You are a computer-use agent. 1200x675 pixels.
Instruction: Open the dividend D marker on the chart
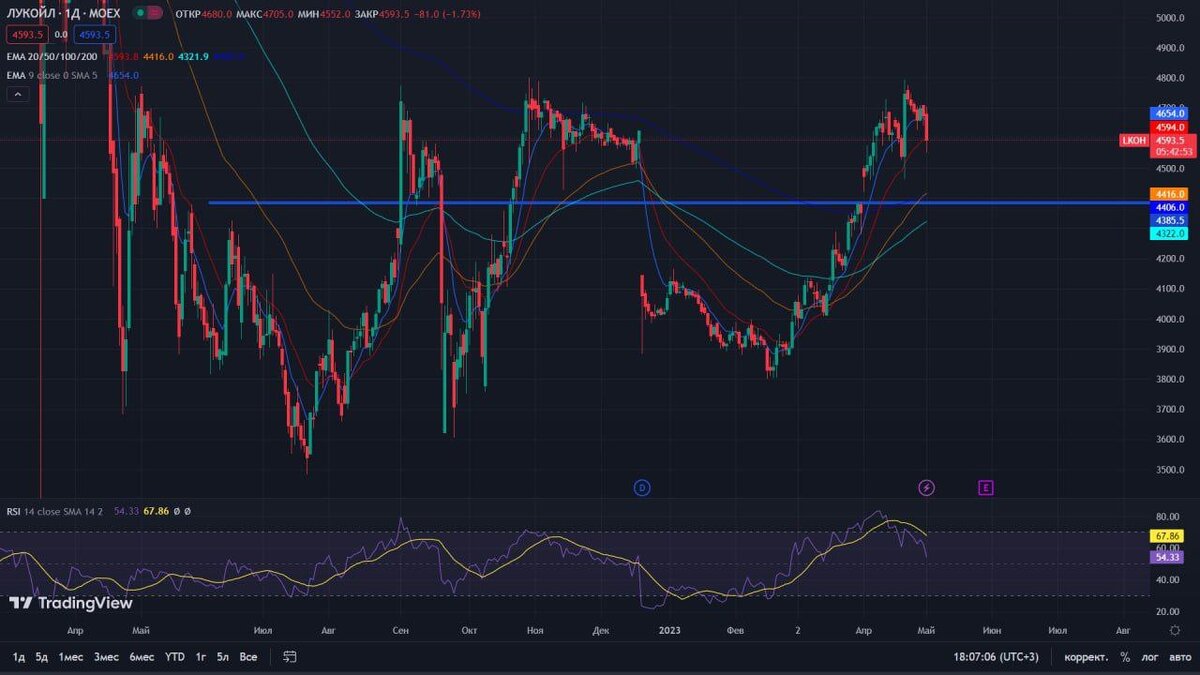pos(642,488)
